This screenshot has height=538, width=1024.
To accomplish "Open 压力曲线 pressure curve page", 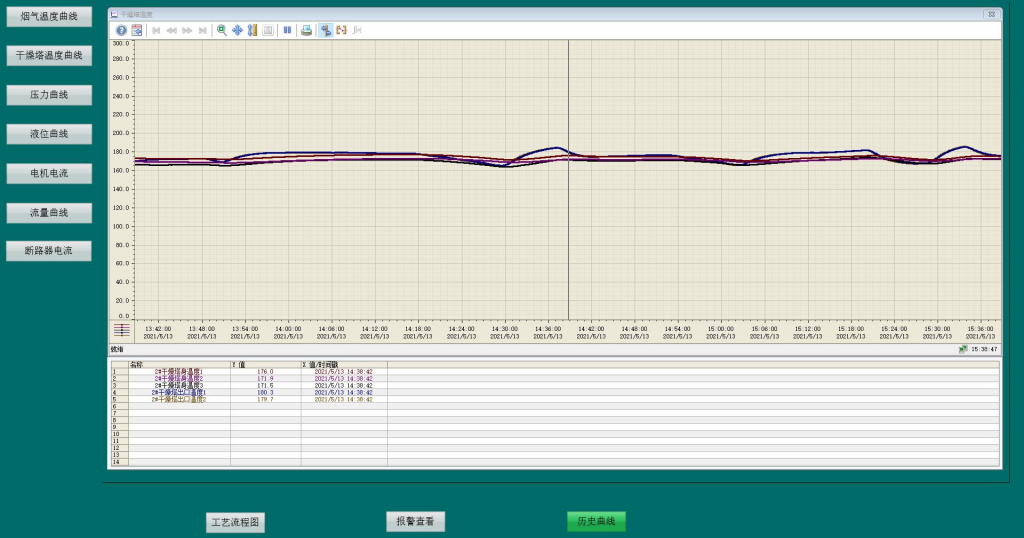I will (49, 95).
